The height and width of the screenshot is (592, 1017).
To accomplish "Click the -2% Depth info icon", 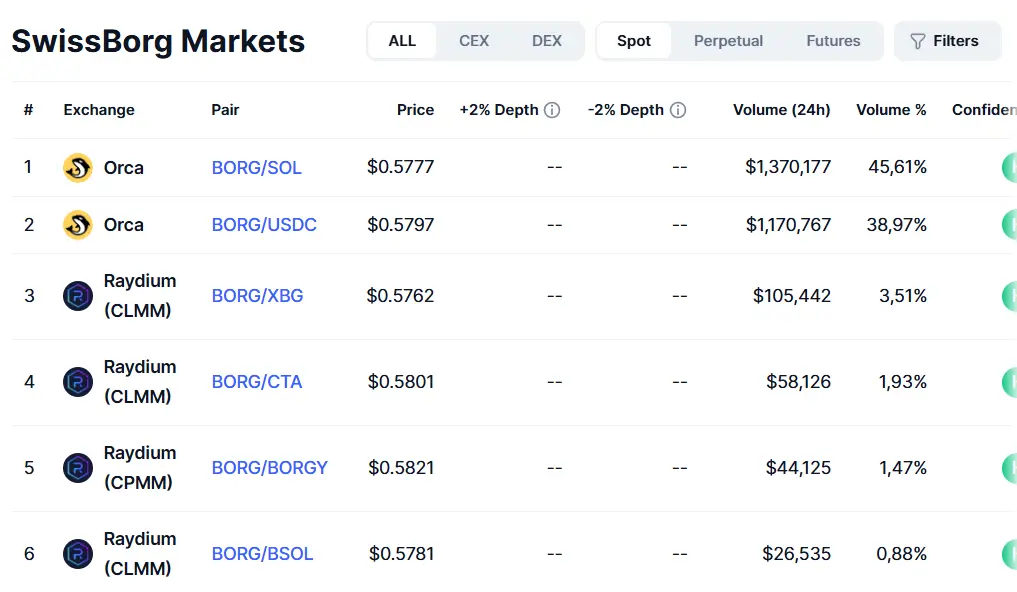I will point(678,110).
